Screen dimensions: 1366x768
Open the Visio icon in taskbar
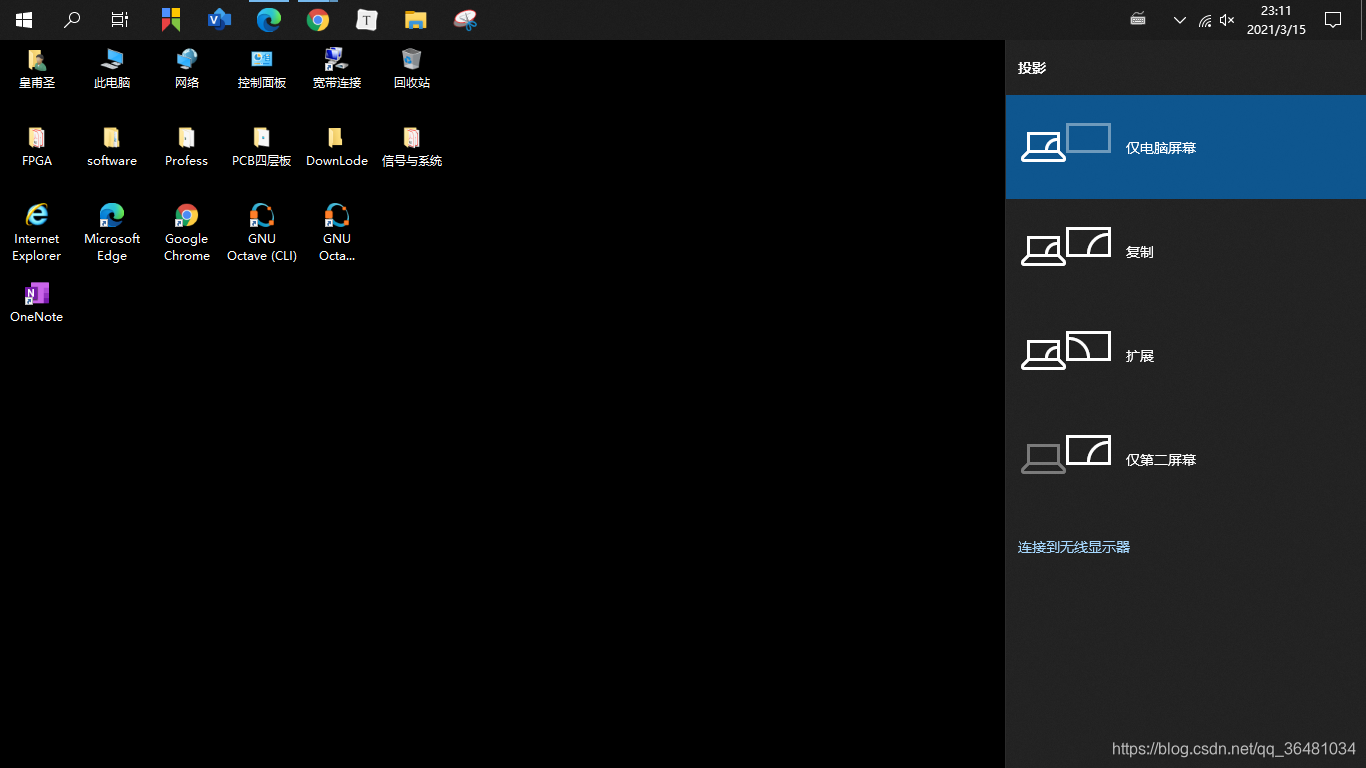tap(219, 19)
